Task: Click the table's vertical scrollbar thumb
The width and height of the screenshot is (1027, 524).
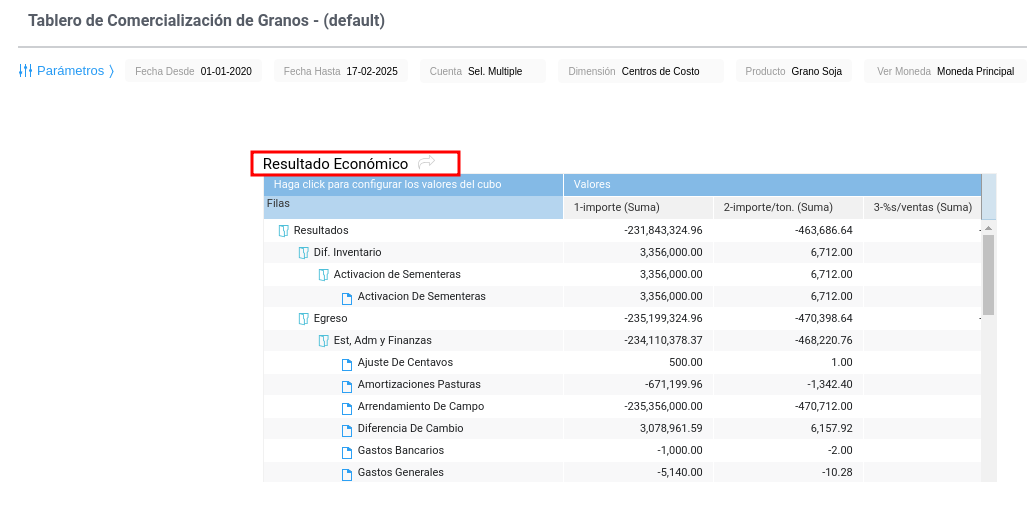Action: [988, 275]
